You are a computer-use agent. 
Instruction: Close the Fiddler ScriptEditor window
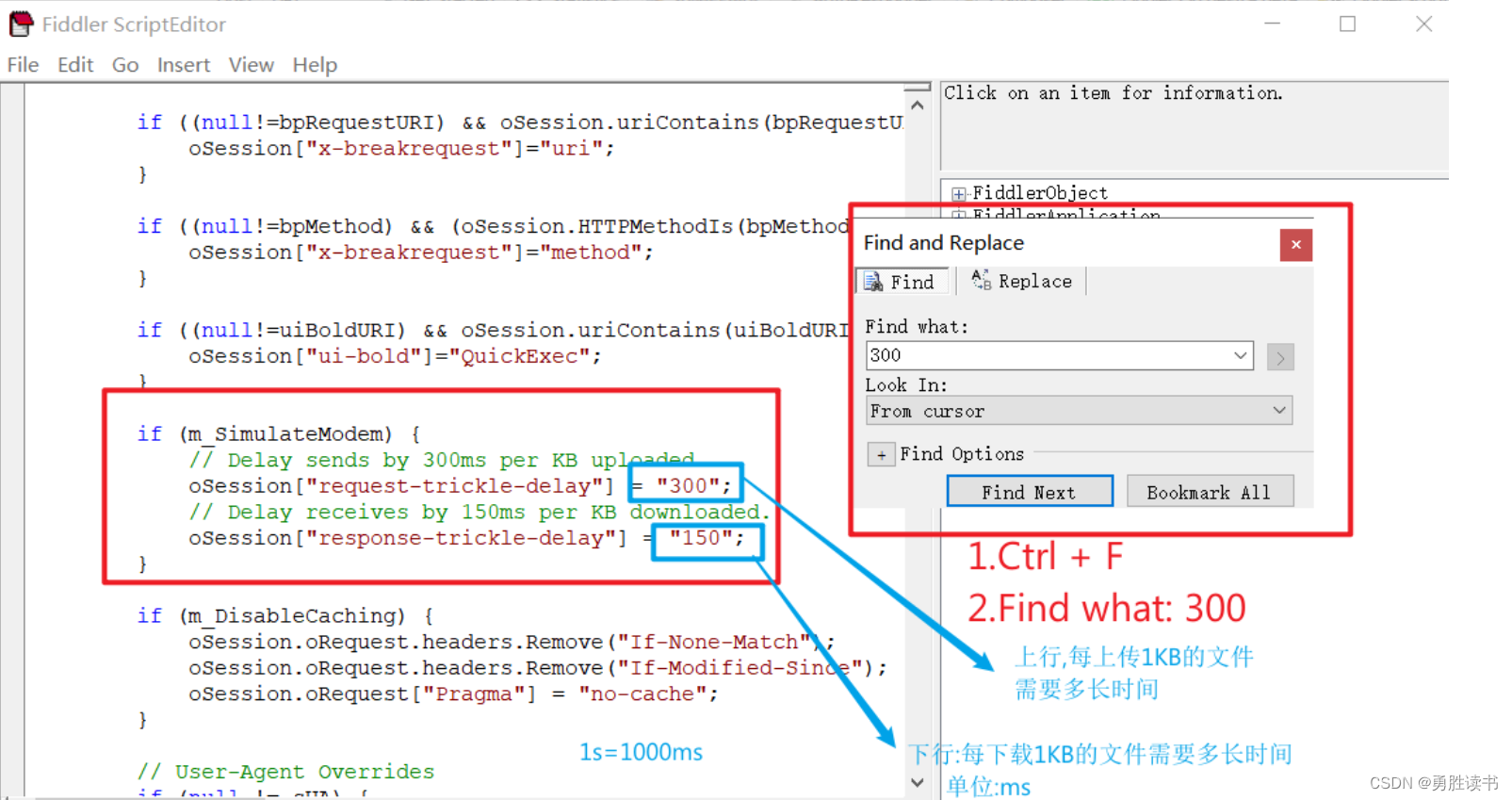1424,24
